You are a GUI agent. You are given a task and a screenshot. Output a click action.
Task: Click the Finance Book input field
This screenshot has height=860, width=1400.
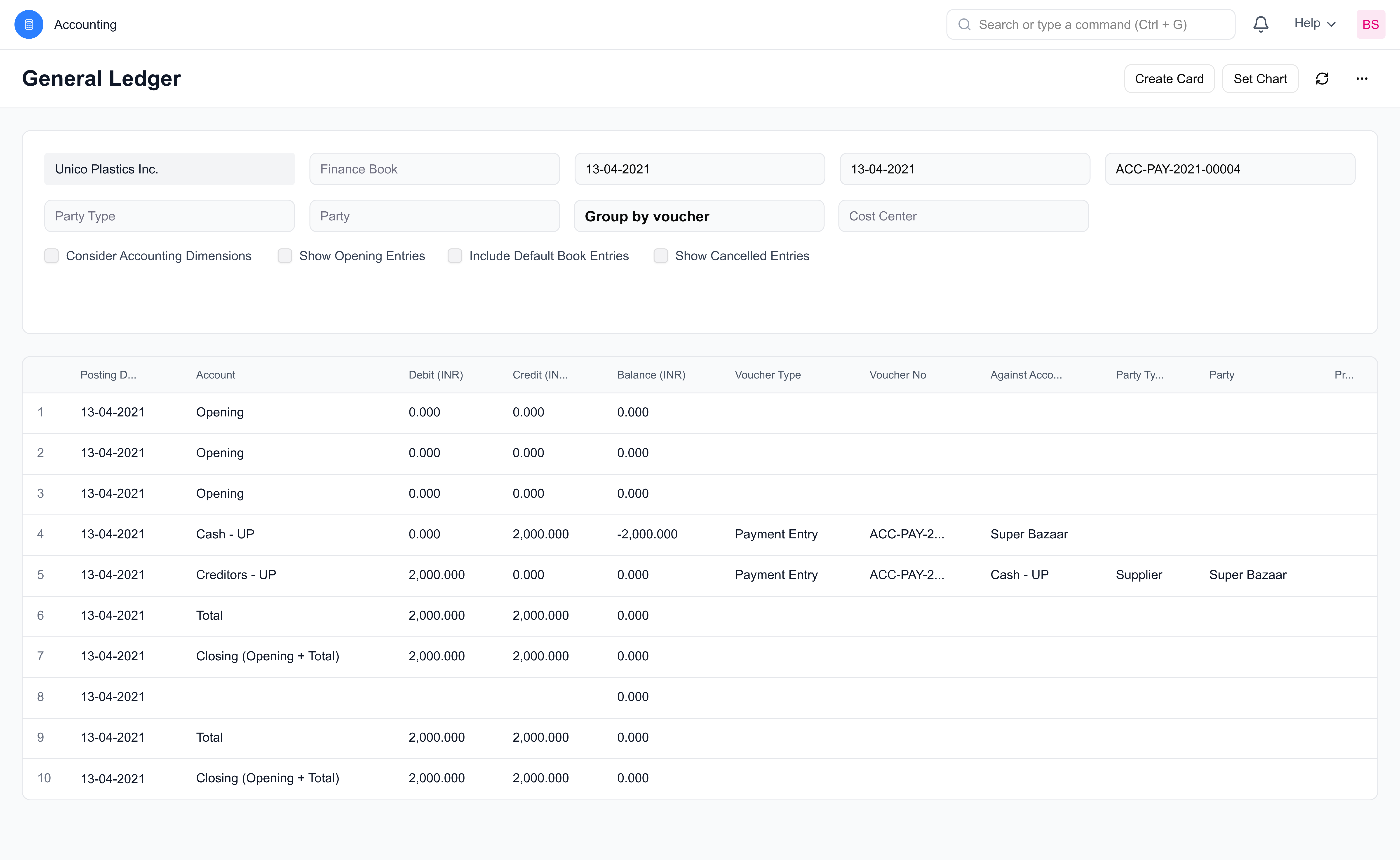pos(434,169)
